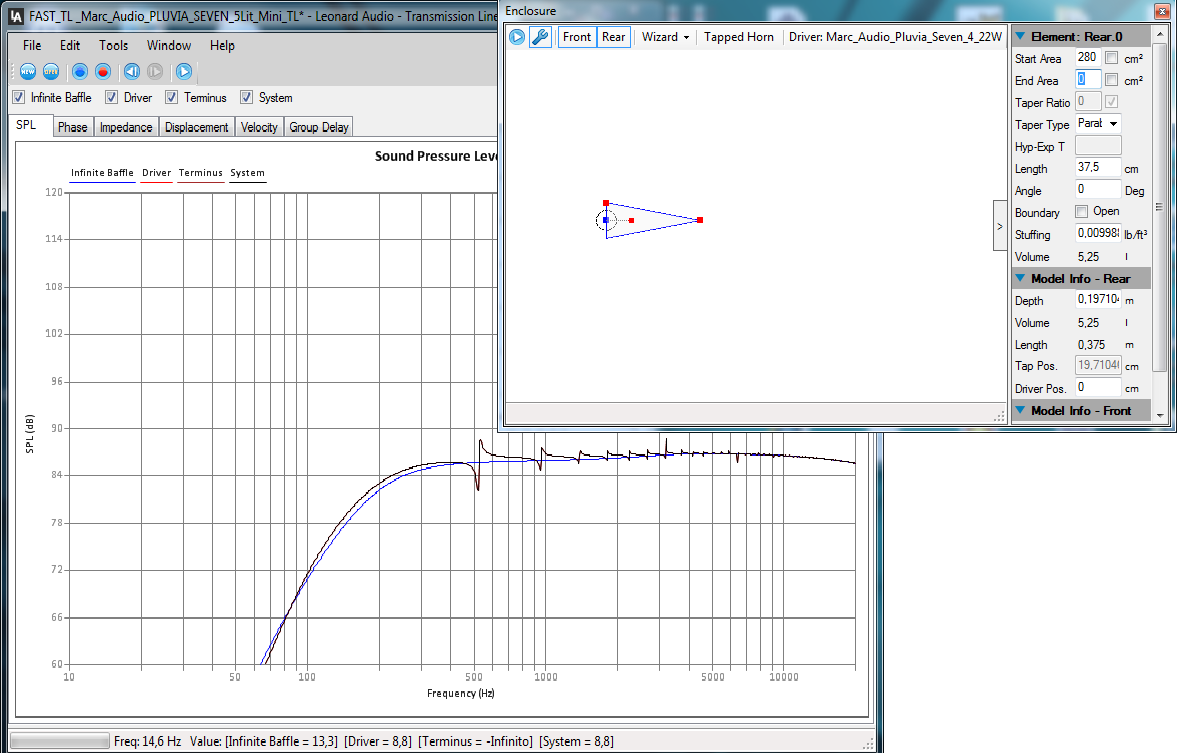This screenshot has height=753, width=1177.
Task: Click the Infinite Baffle legend entry
Action: click(102, 173)
